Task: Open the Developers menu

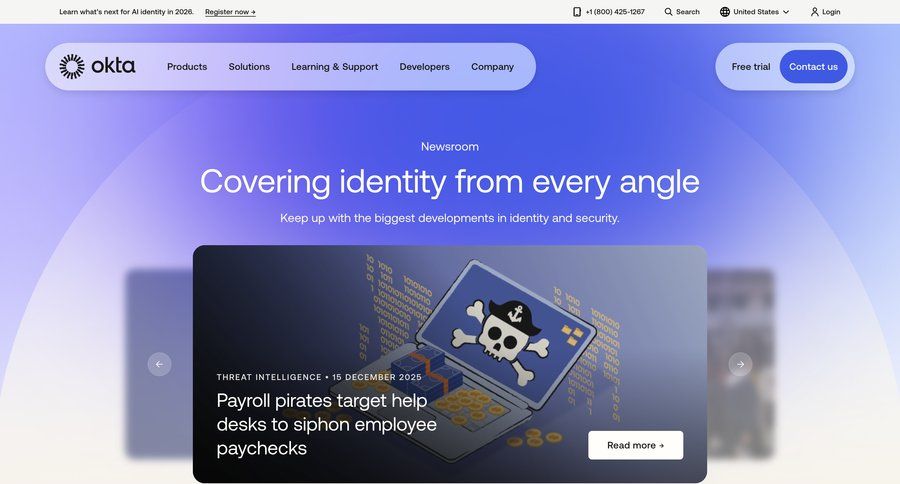Action: pyautogui.click(x=425, y=67)
